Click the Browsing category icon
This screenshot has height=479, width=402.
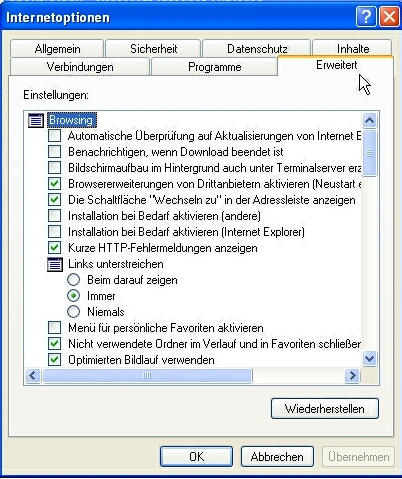click(36, 120)
